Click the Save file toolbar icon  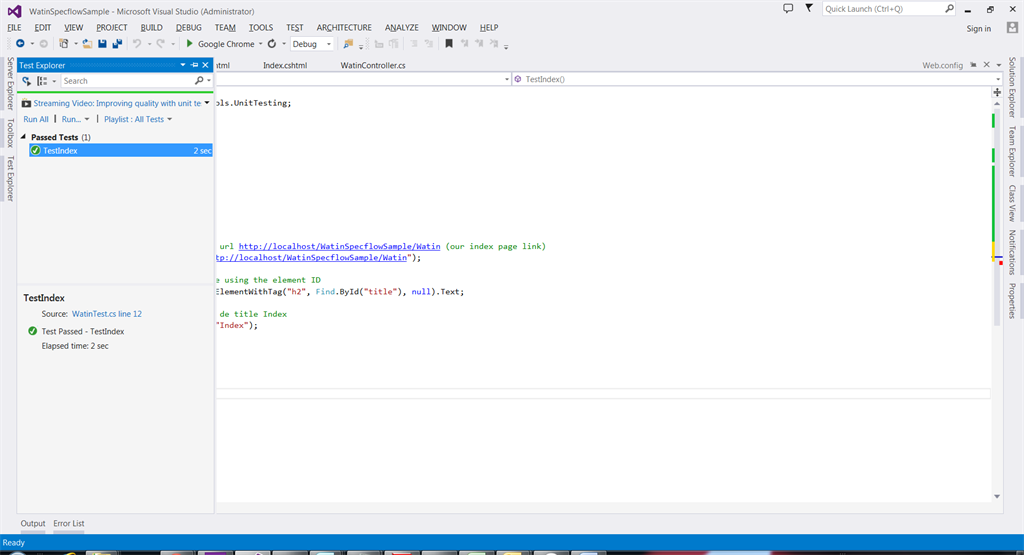102,44
